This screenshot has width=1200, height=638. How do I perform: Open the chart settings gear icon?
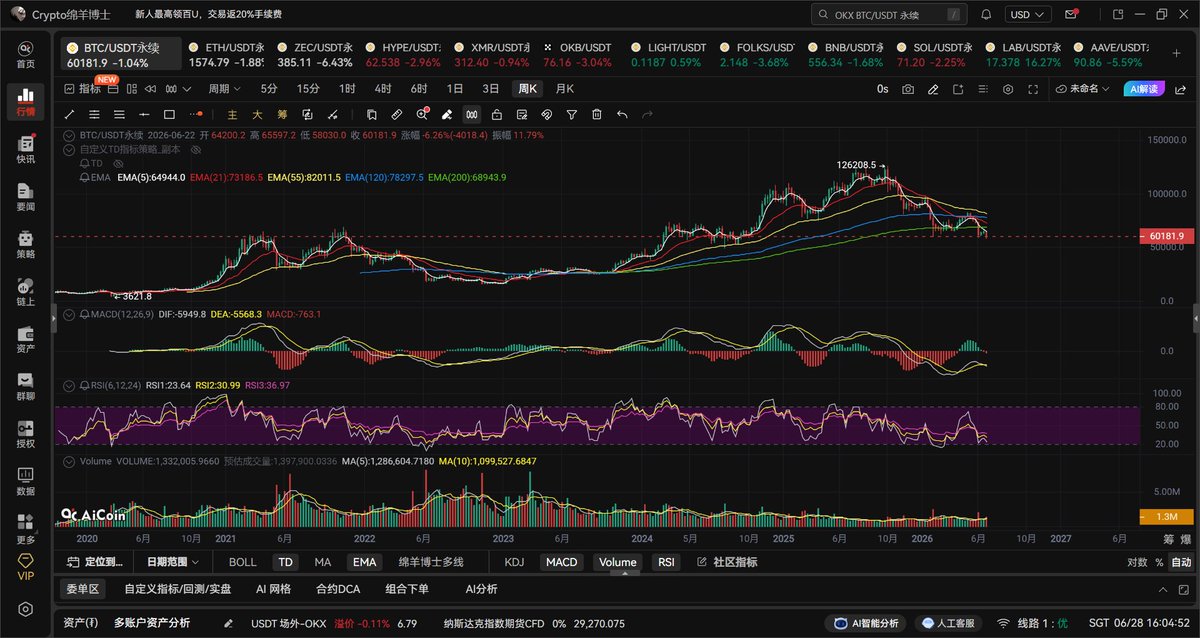point(1007,89)
